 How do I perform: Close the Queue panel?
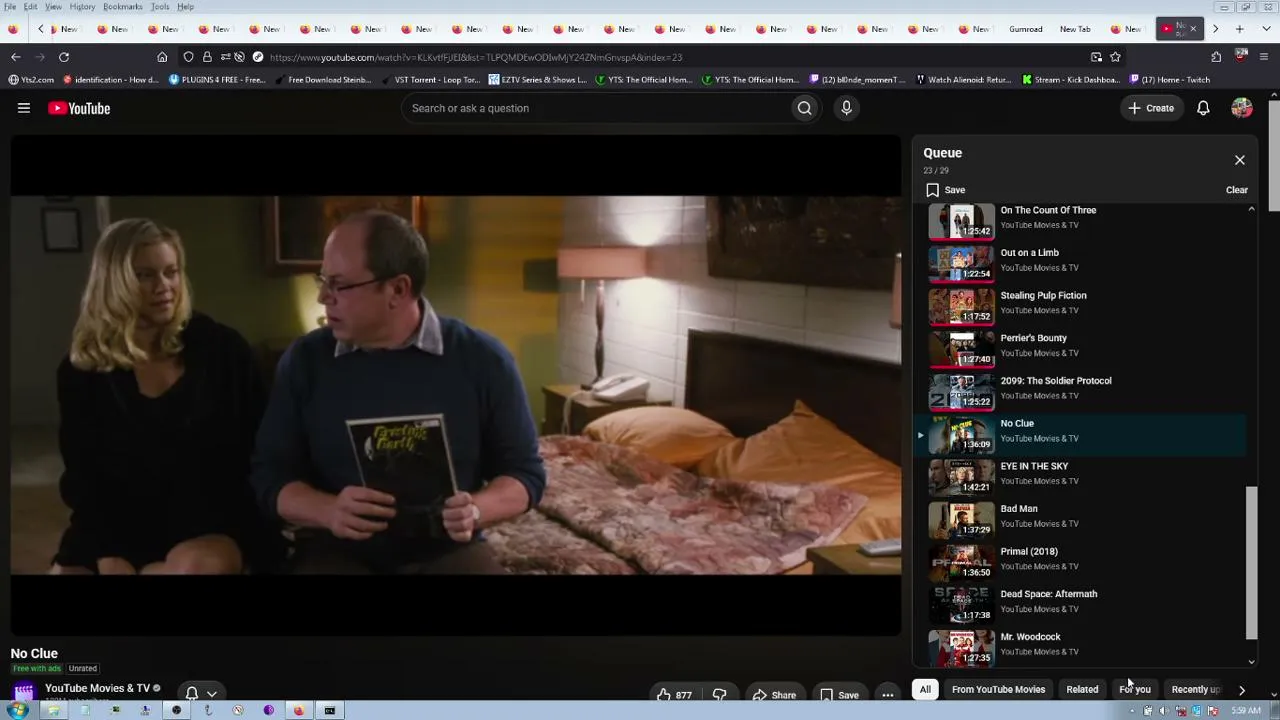(1240, 160)
